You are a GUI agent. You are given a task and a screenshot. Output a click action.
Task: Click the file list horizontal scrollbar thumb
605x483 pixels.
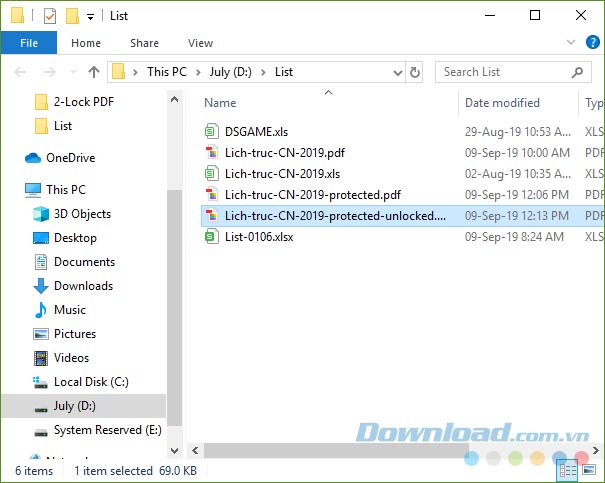pos(336,451)
